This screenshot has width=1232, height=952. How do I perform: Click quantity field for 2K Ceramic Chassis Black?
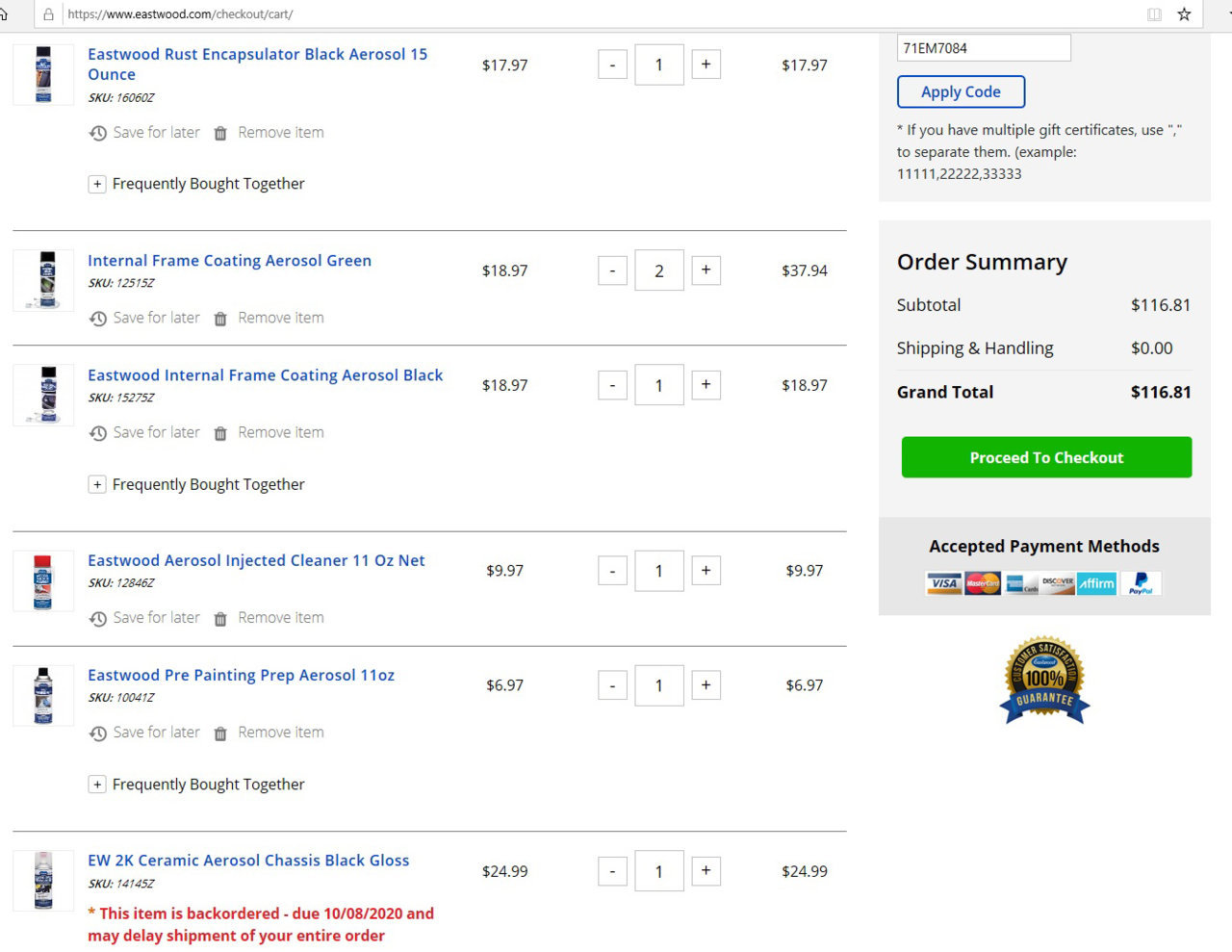[659, 871]
